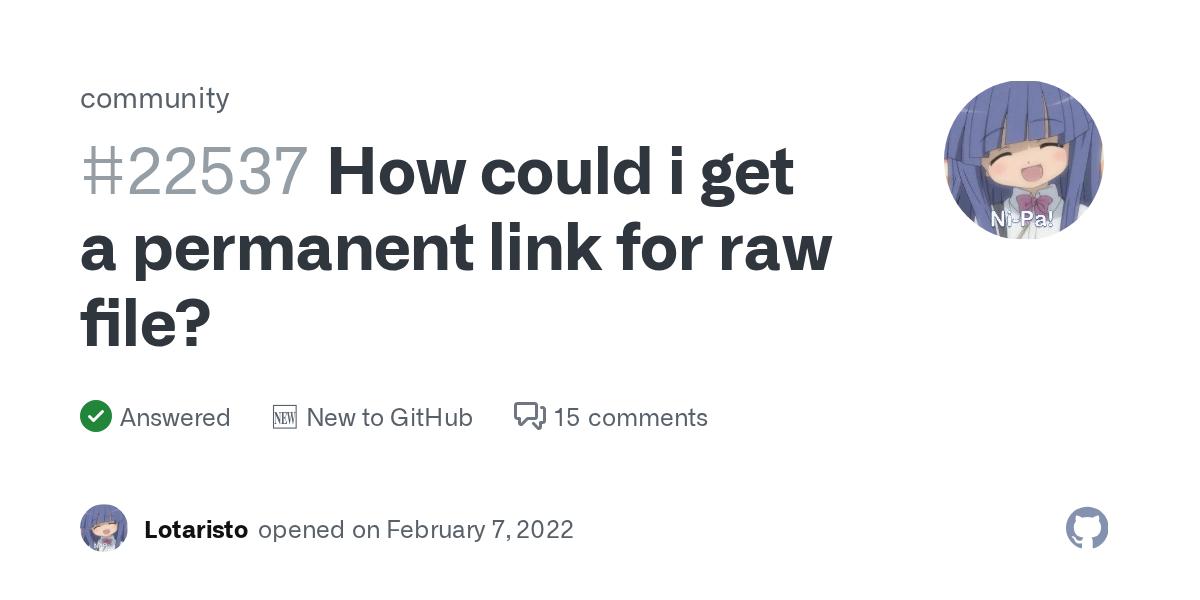Viewport: 1200px width, 600px height.
Task: Open the Lotaristo username link
Action: coord(196,529)
